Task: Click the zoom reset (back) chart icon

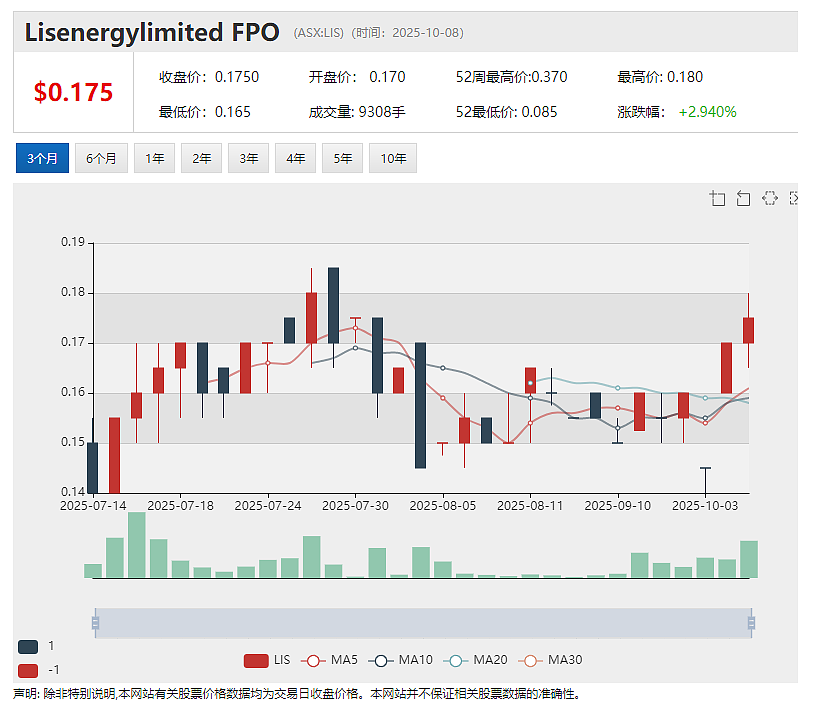Action: 743,198
